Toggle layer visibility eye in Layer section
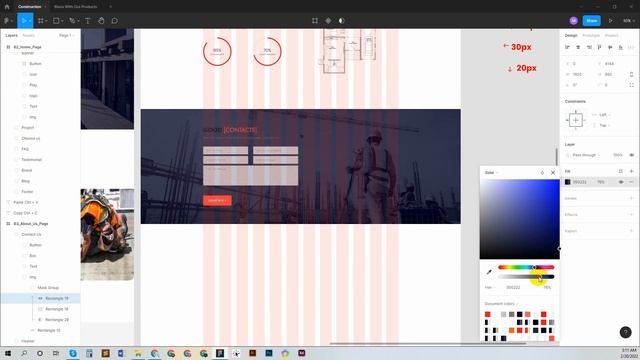 (631, 155)
